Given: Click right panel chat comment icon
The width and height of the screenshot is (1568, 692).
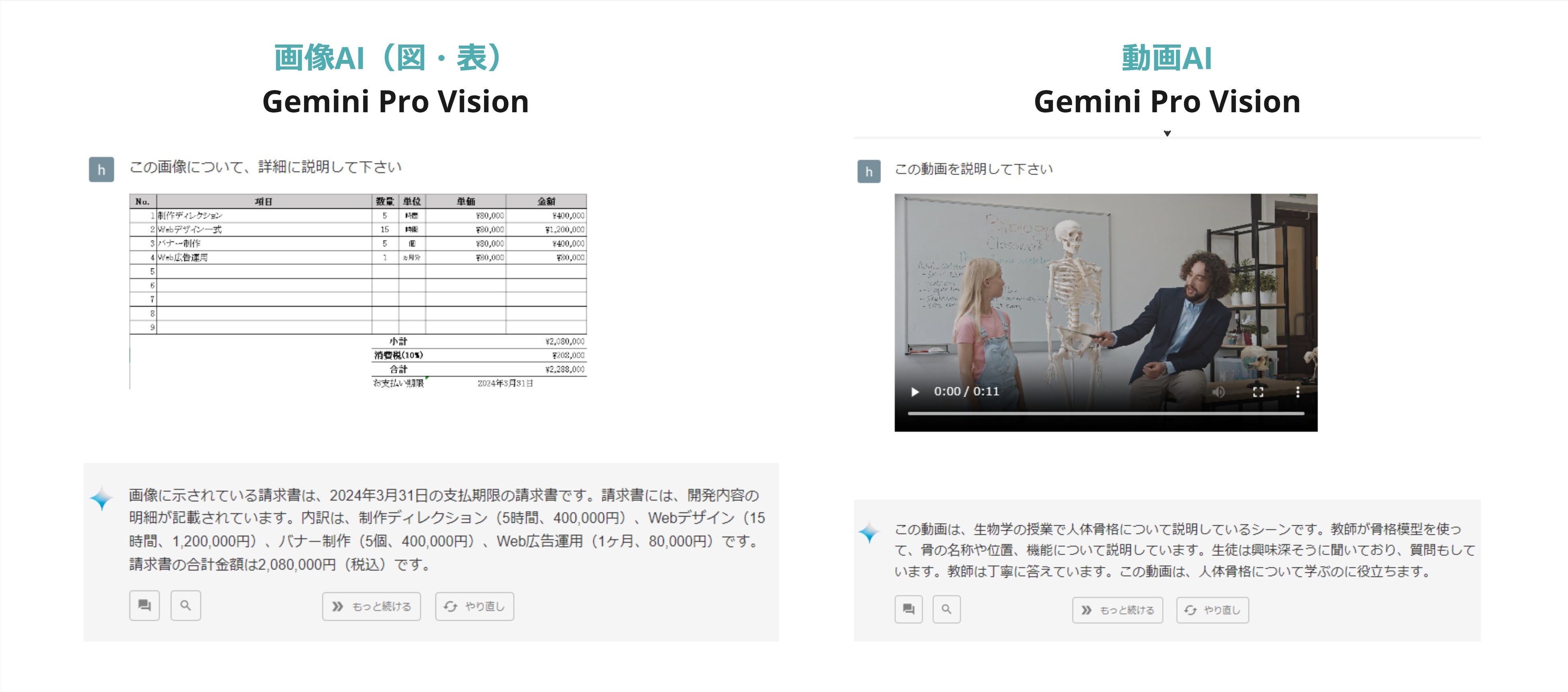Looking at the screenshot, I should [x=908, y=609].
